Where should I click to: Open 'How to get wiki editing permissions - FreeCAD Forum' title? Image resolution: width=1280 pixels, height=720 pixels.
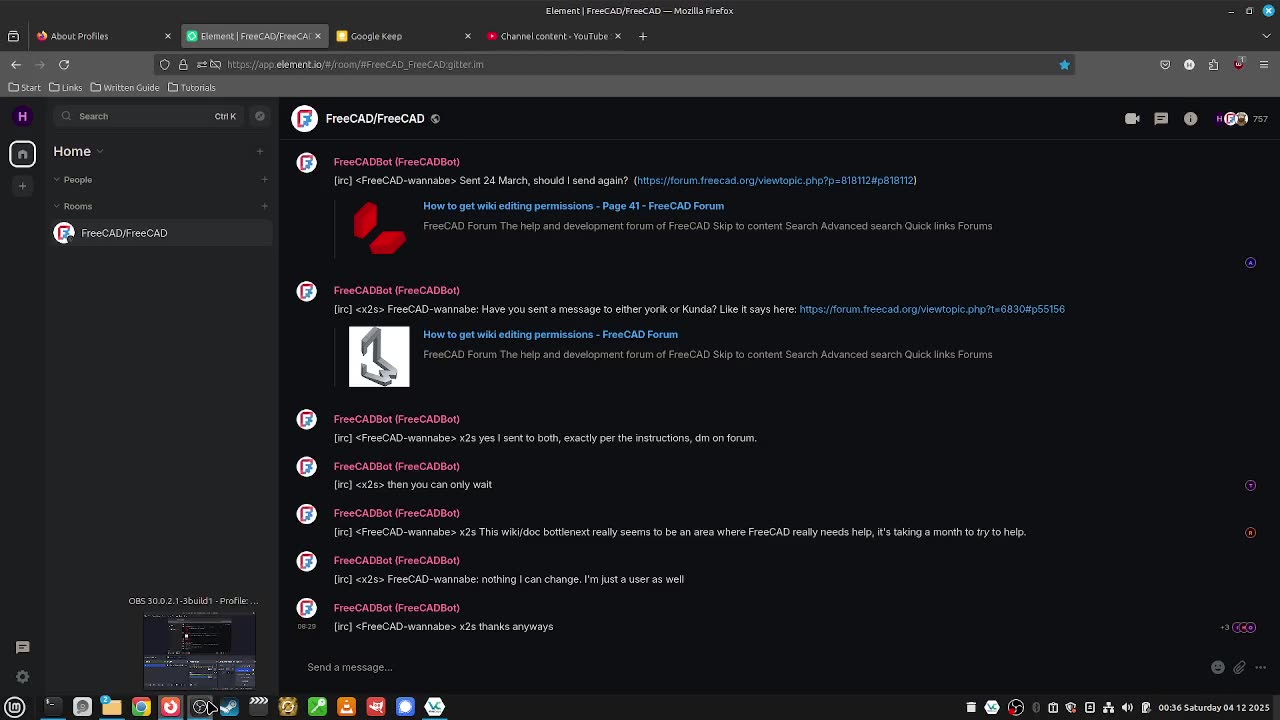(550, 335)
